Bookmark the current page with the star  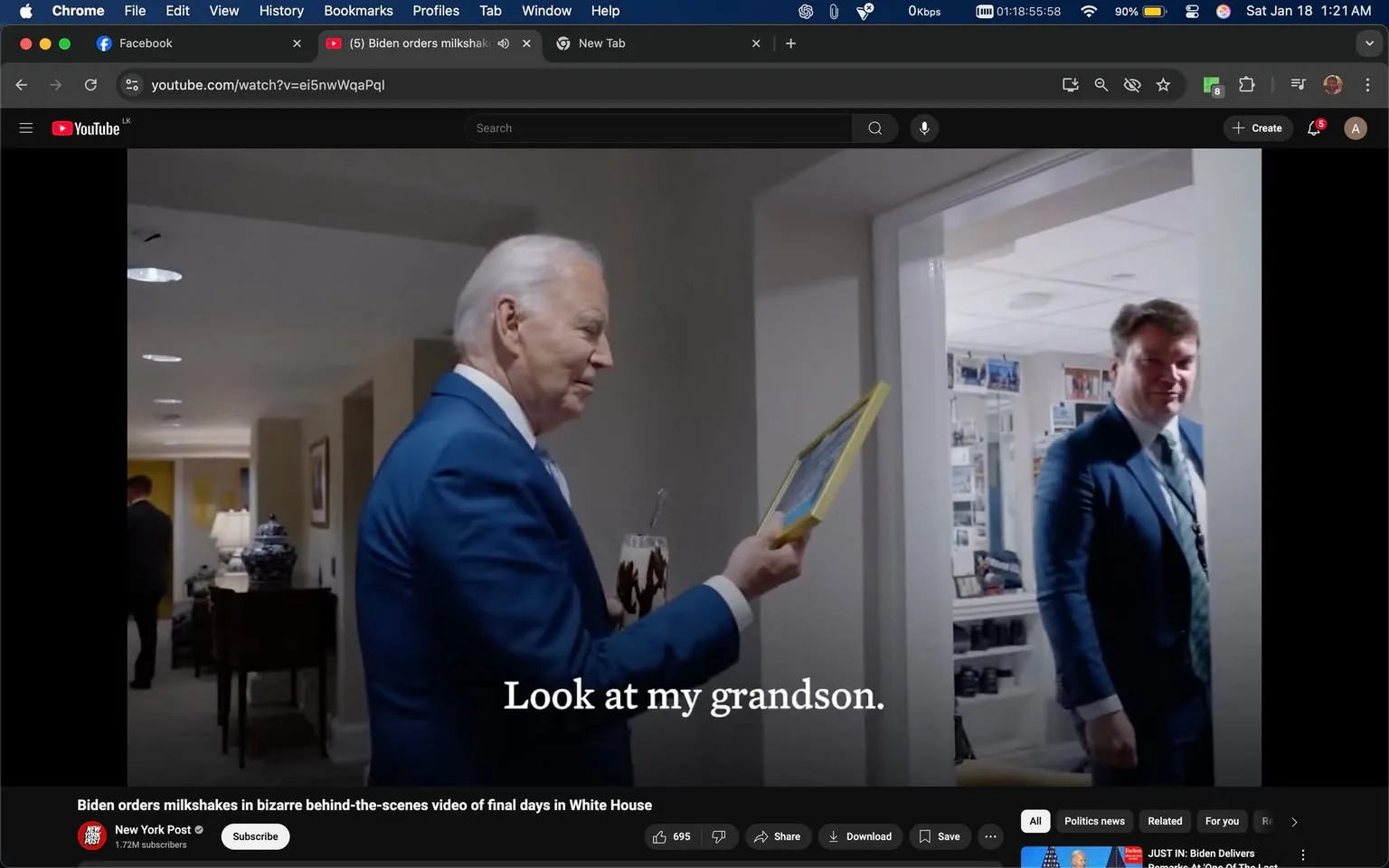pyautogui.click(x=1163, y=84)
